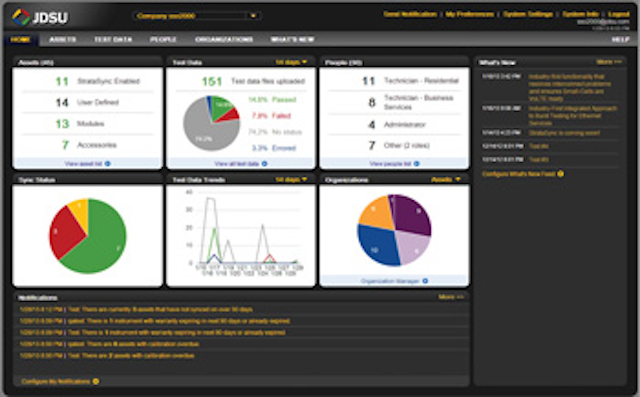Go to the PEOPLE tab
Screen dimensions: 640x397
coord(163,39)
